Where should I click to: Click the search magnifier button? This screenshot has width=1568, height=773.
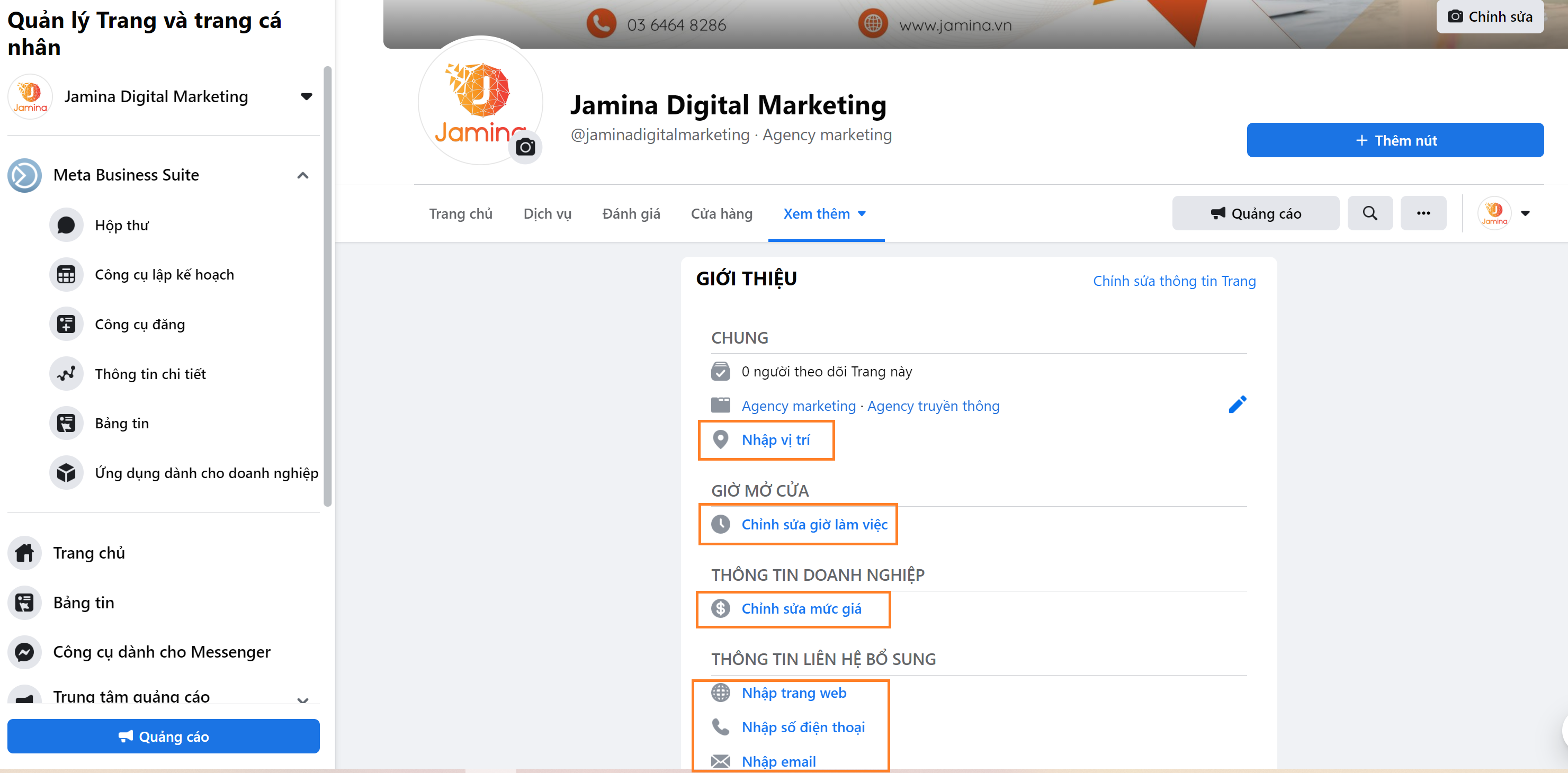pyautogui.click(x=1369, y=213)
